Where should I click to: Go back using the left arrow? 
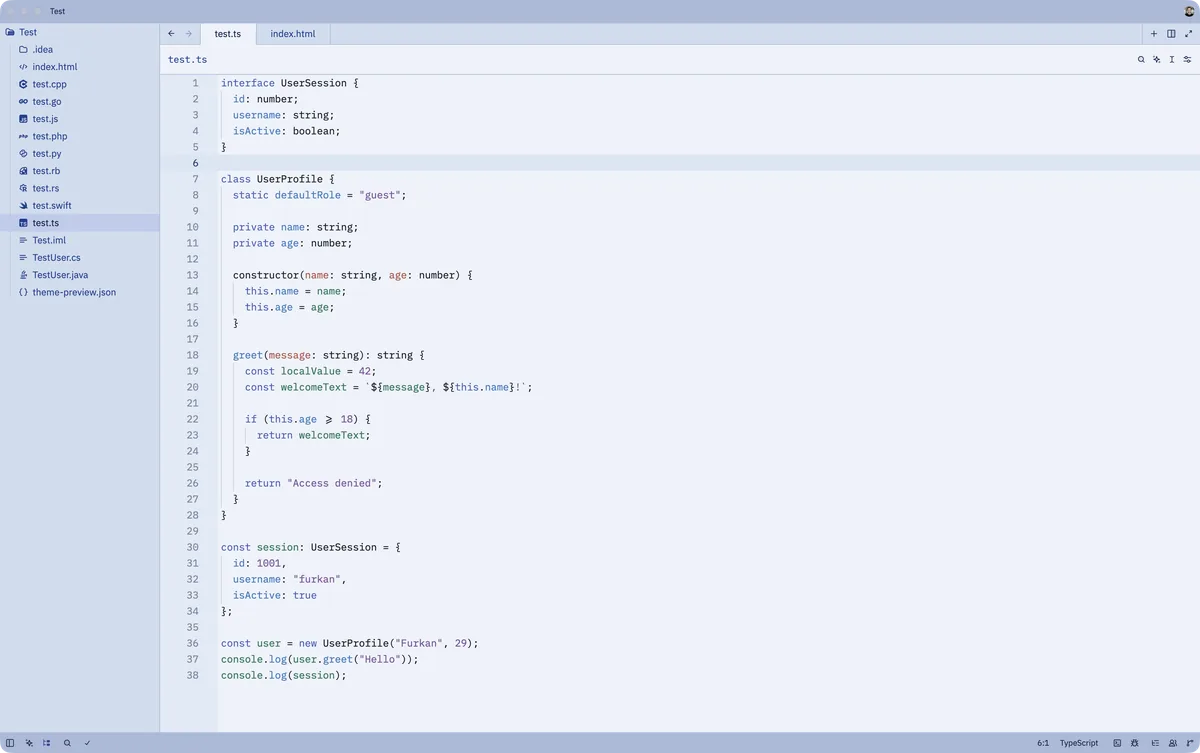click(x=171, y=33)
